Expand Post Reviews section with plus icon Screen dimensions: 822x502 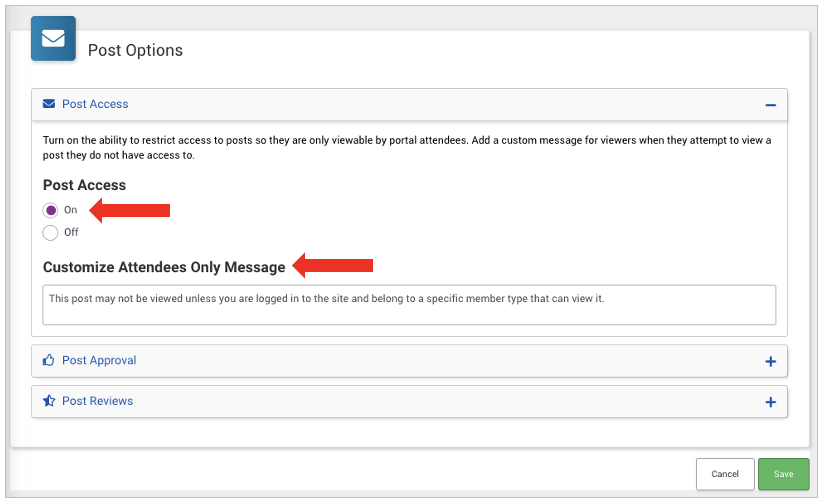(770, 402)
